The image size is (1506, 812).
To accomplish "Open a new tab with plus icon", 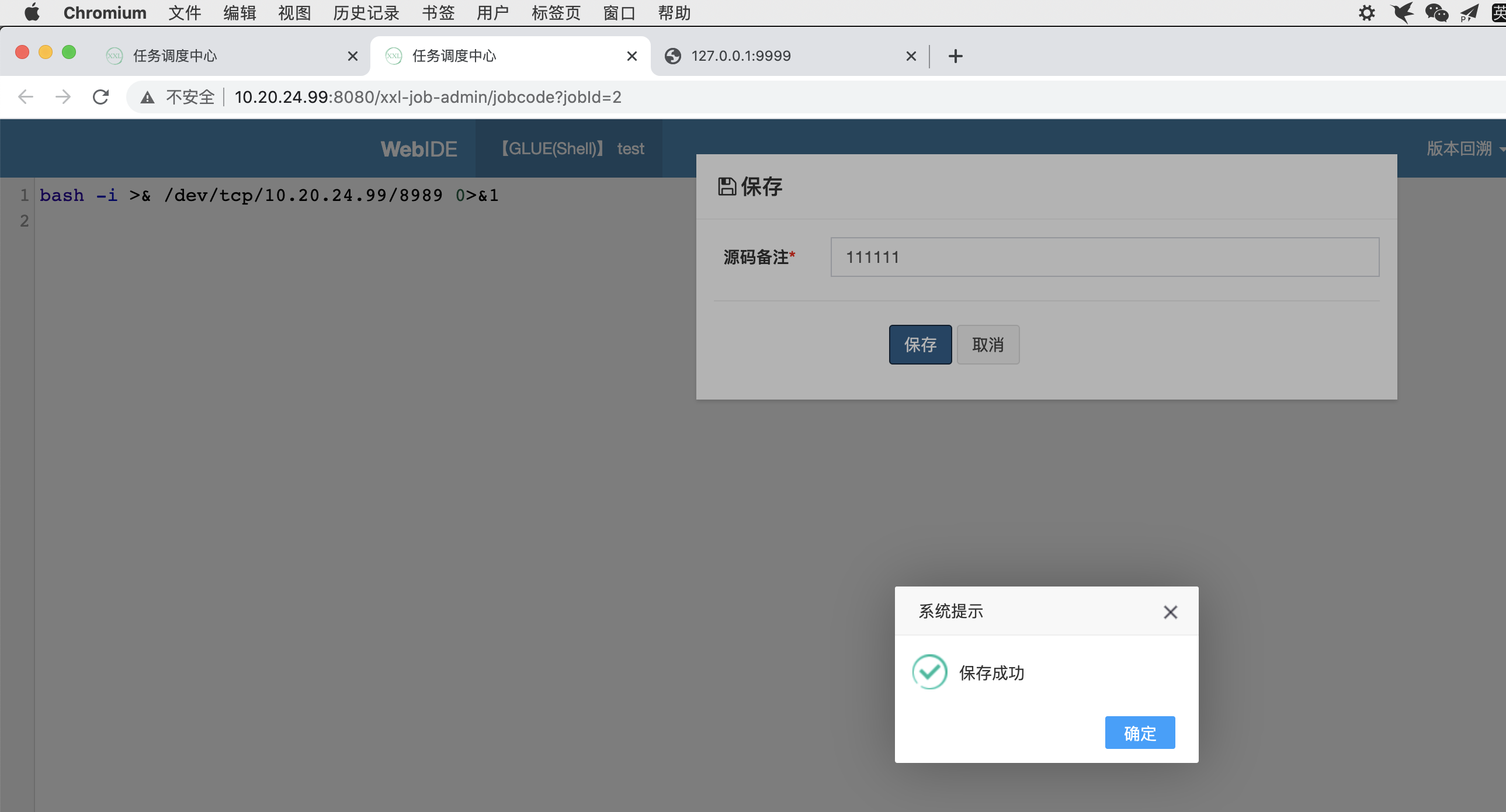I will click(x=955, y=56).
